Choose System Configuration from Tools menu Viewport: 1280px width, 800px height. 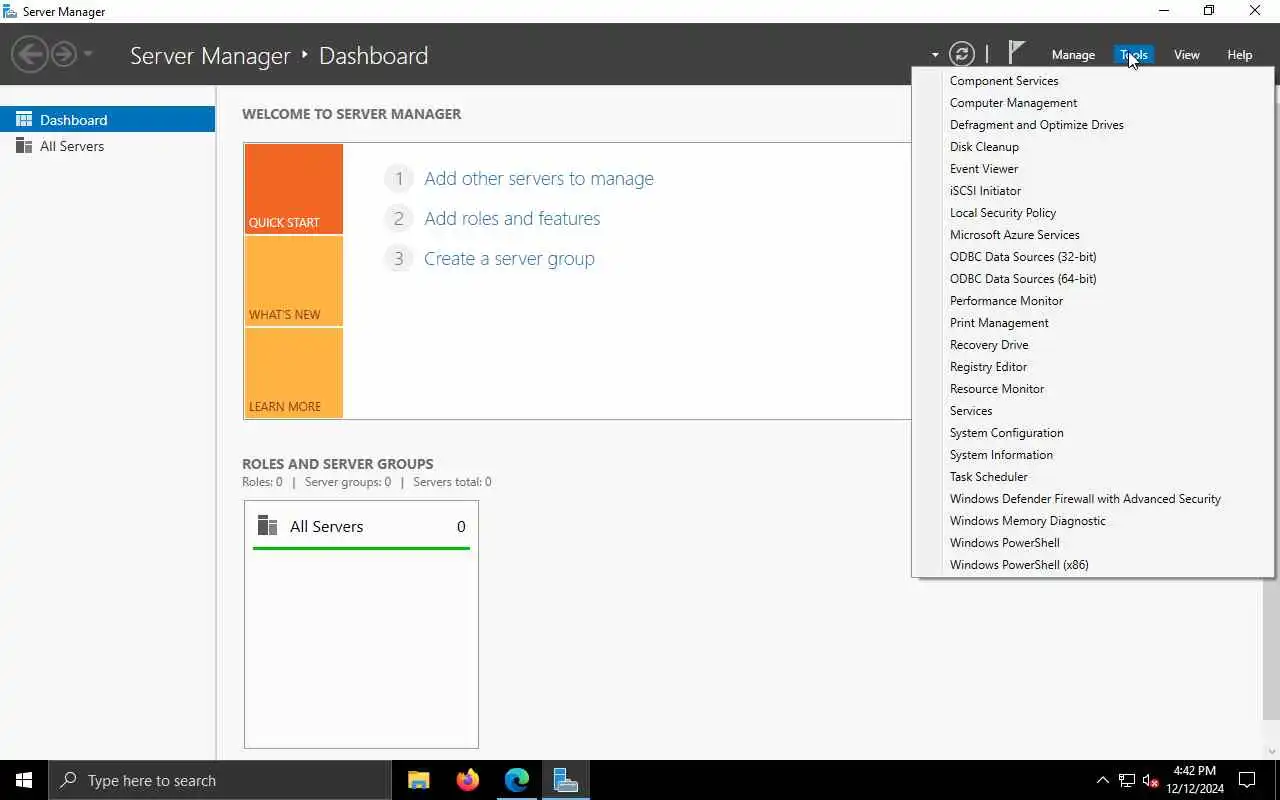coord(1093,433)
